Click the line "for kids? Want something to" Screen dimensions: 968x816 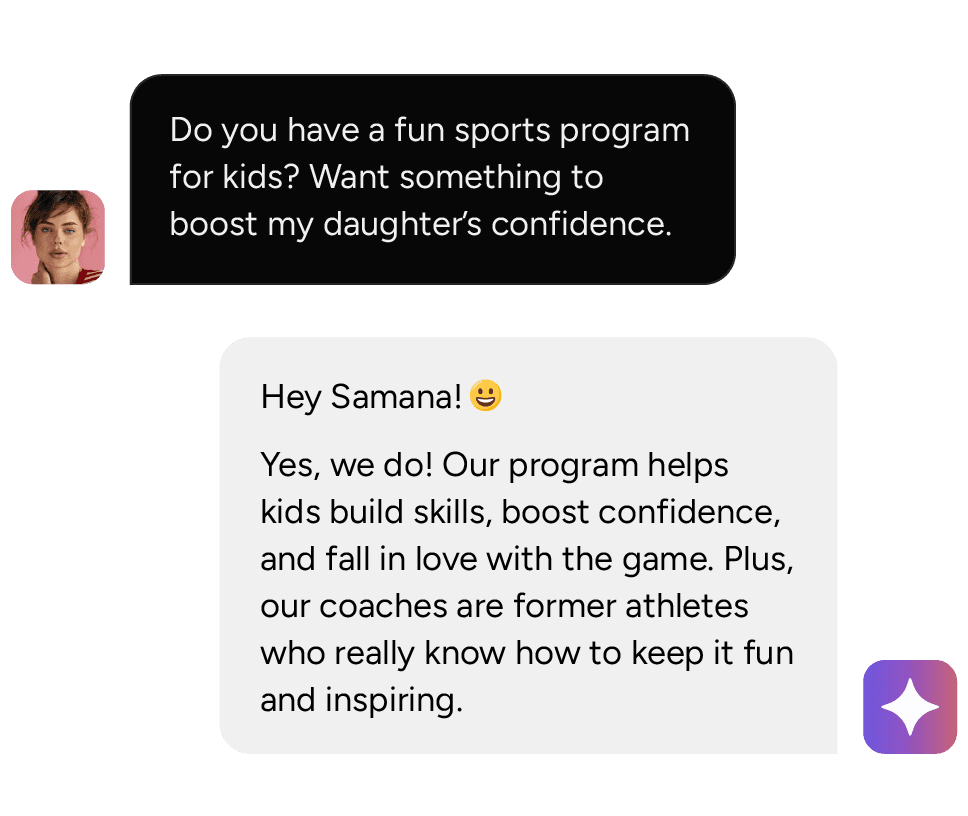click(x=386, y=177)
